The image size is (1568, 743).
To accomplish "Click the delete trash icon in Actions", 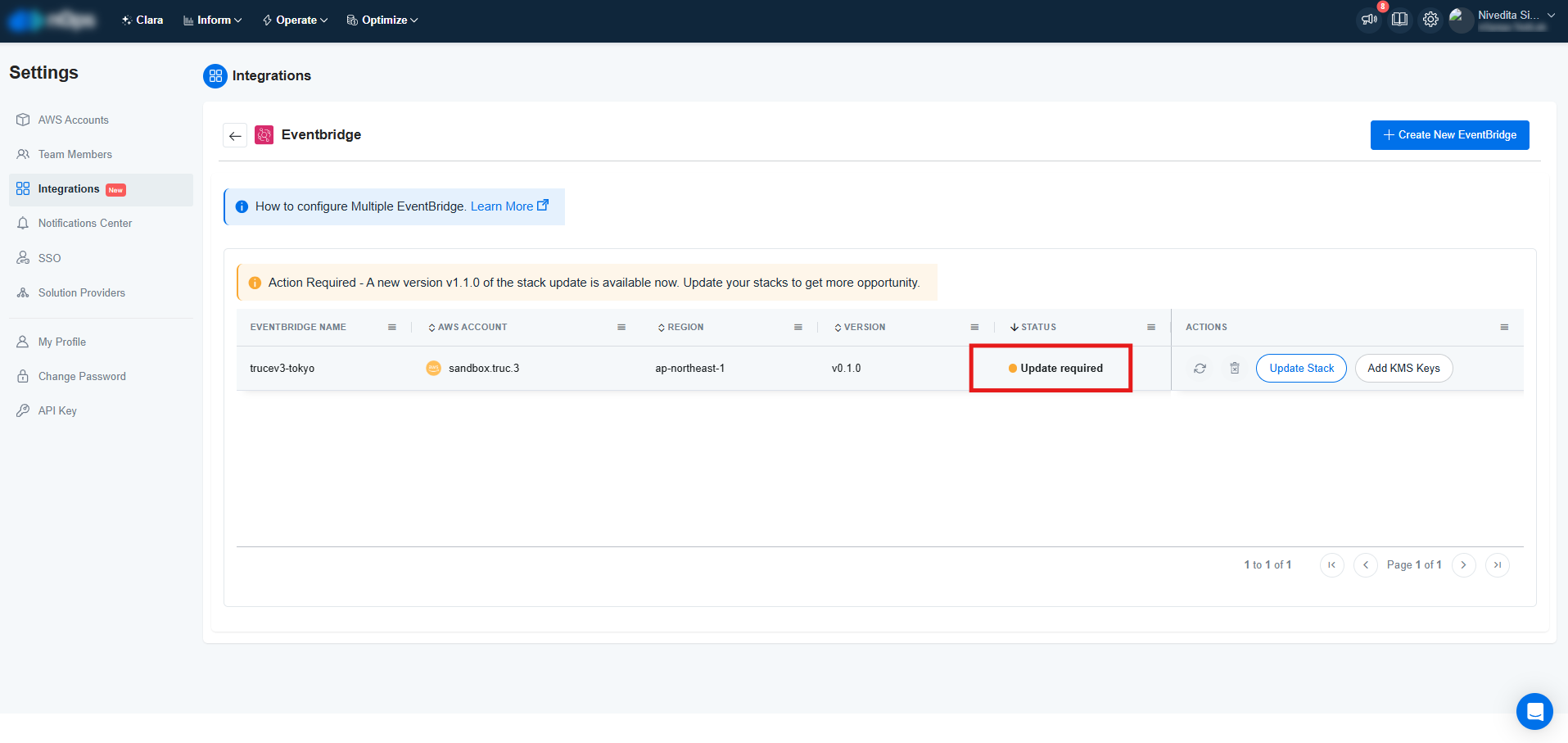I will click(x=1235, y=369).
